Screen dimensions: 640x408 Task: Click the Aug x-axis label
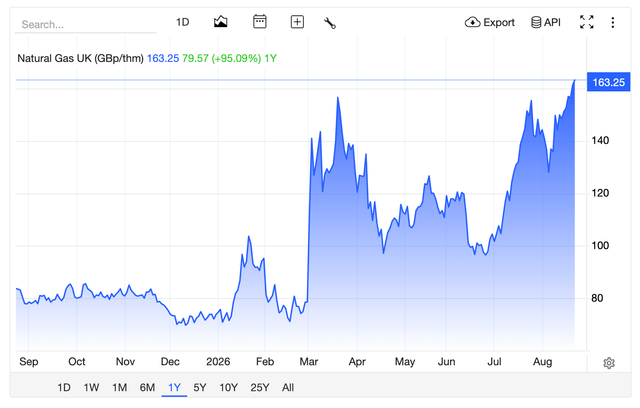pyautogui.click(x=542, y=361)
